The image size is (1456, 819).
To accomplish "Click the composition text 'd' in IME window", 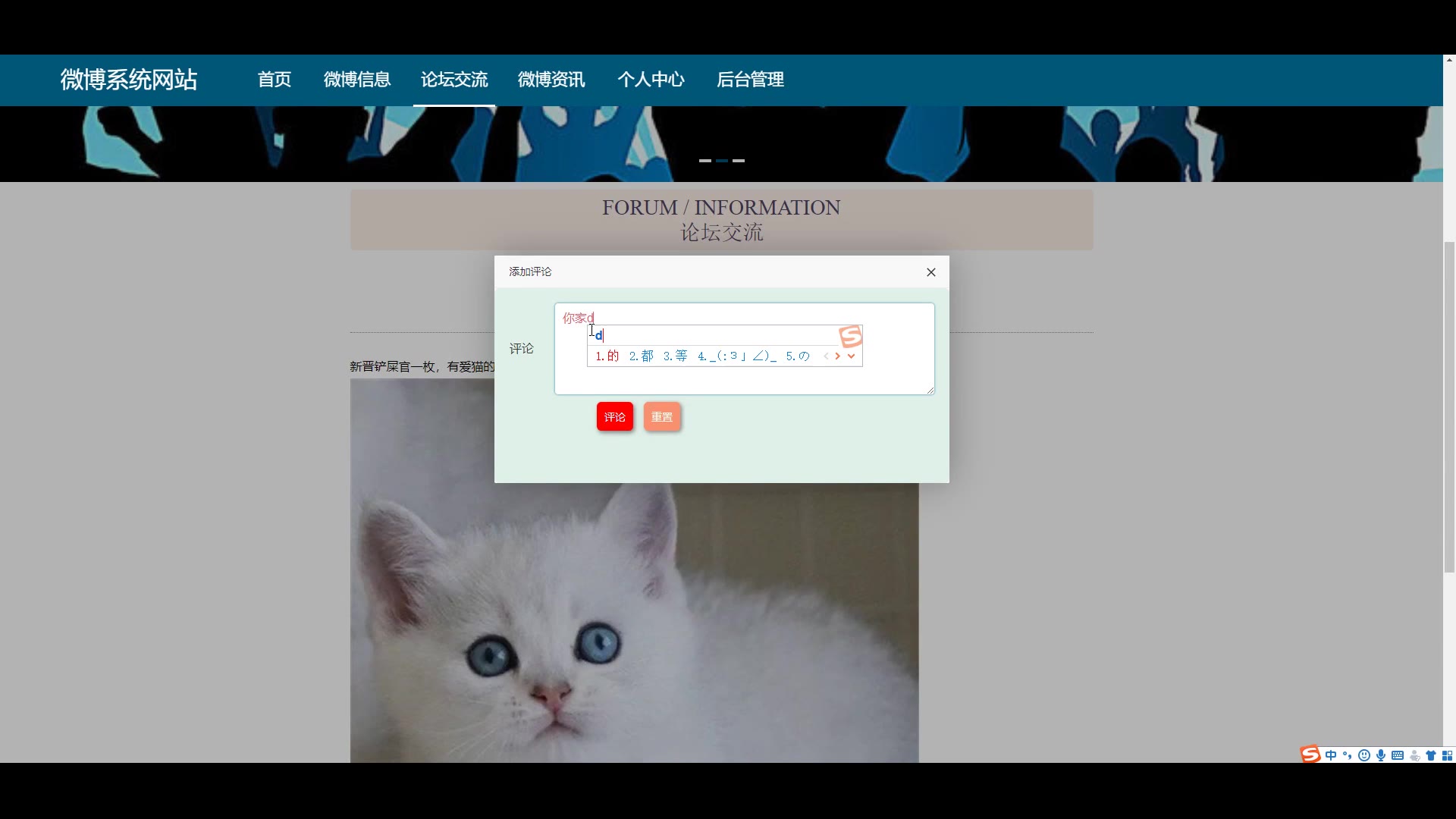I will (598, 335).
